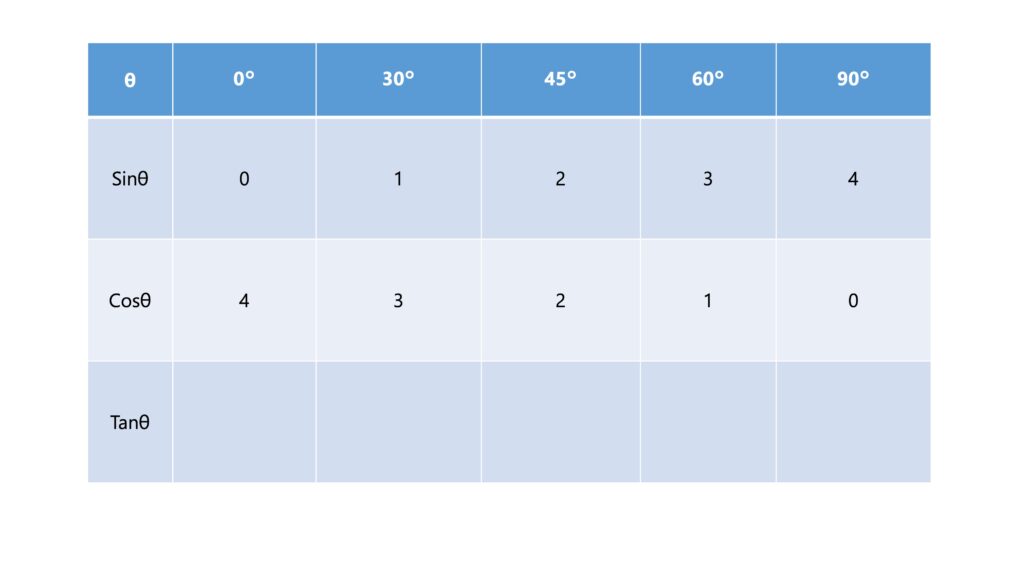Select the 30° column header

[x=398, y=80]
